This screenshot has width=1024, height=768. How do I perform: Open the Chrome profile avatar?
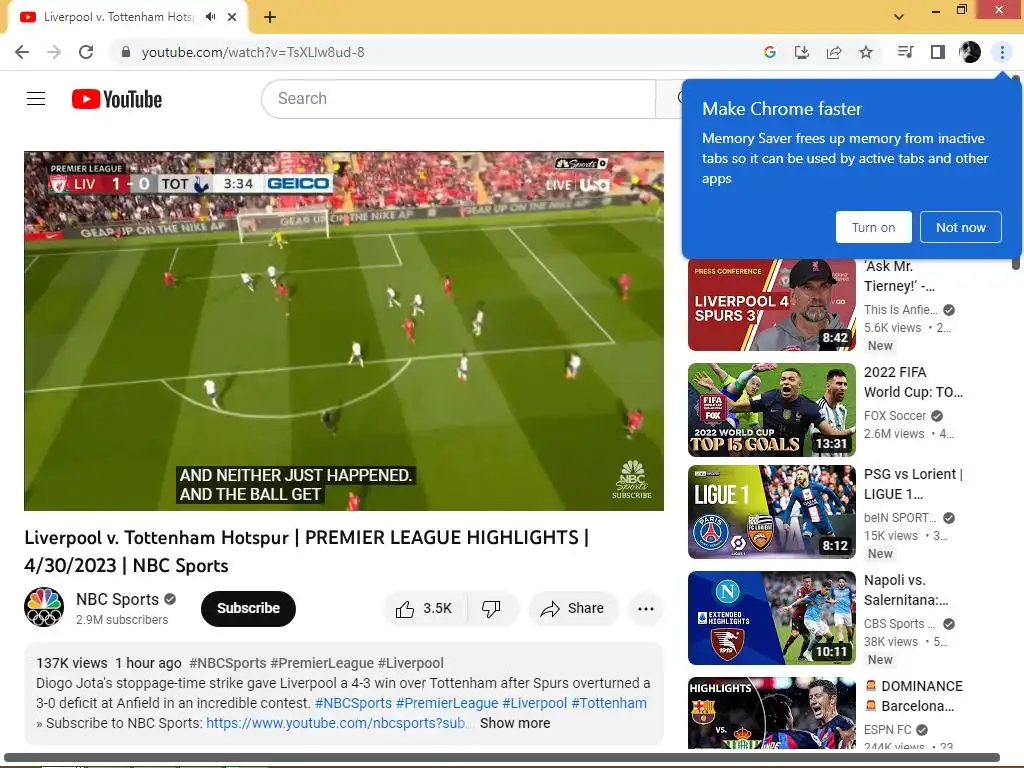[970, 52]
